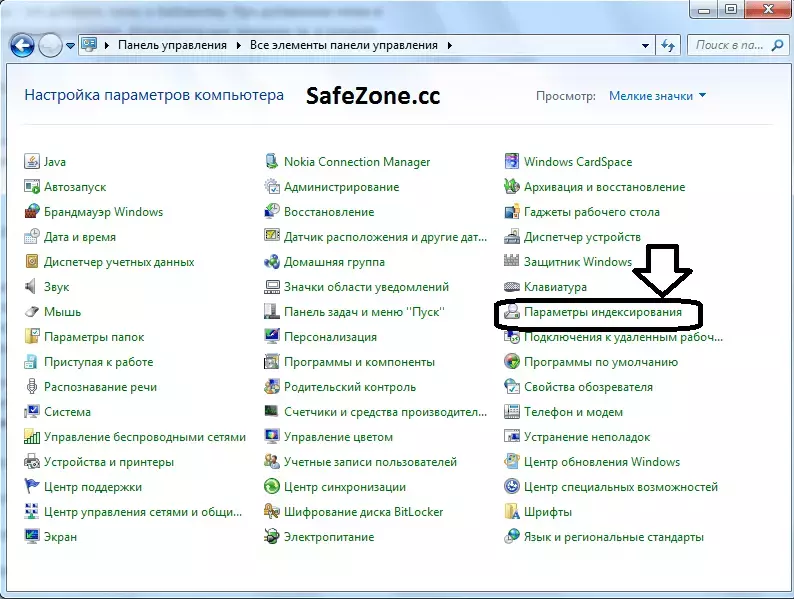Click the Диспетчер устройств icon
This screenshot has height=599, width=794.
point(512,236)
